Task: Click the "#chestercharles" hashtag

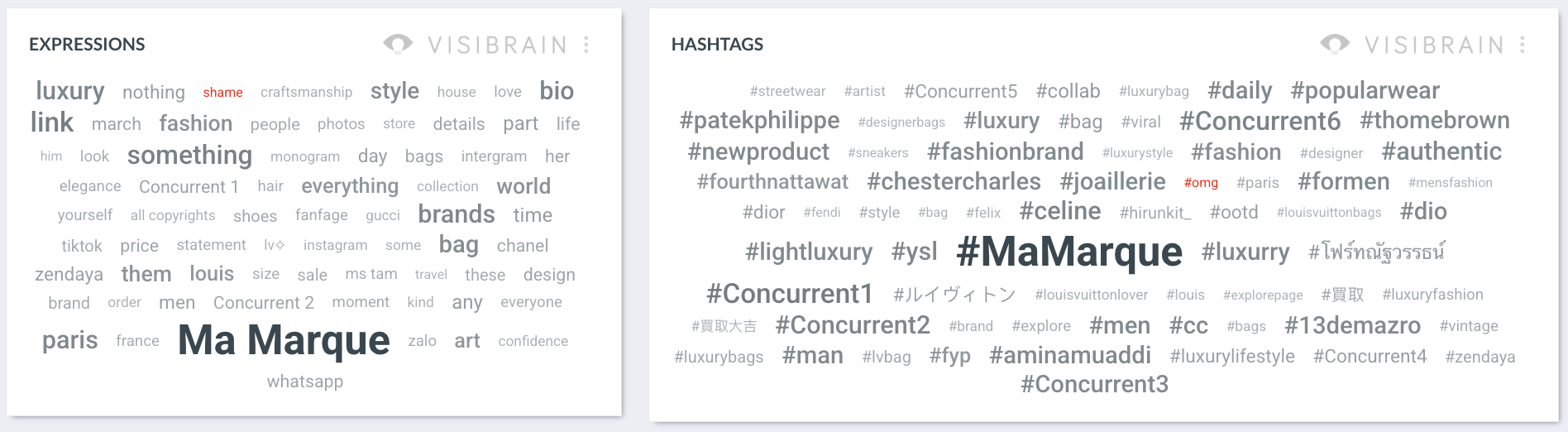Action: (x=954, y=182)
